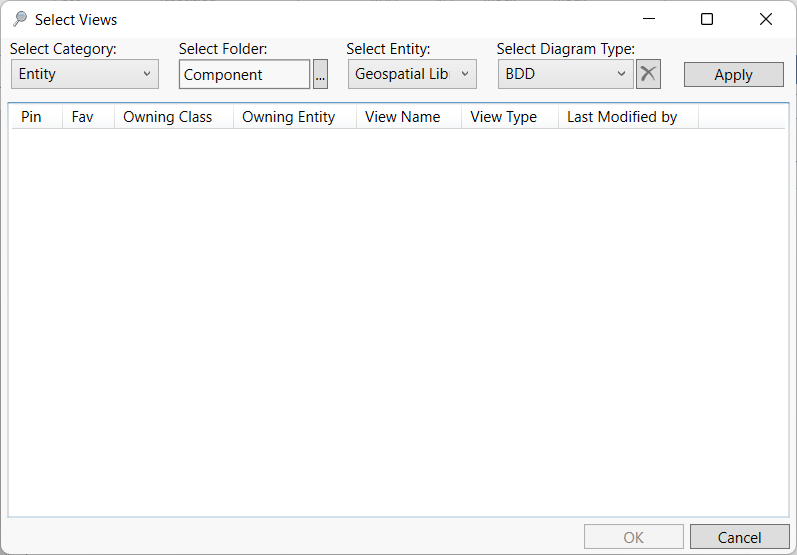This screenshot has height=555, width=797.
Task: Open the Select Entity dropdown
Action: point(412,74)
